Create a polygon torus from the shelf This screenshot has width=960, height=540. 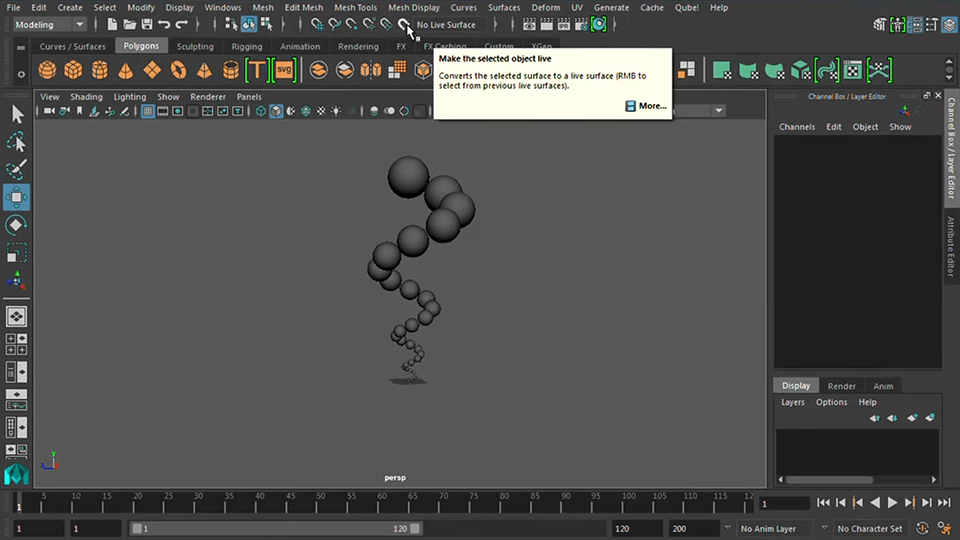tap(178, 70)
